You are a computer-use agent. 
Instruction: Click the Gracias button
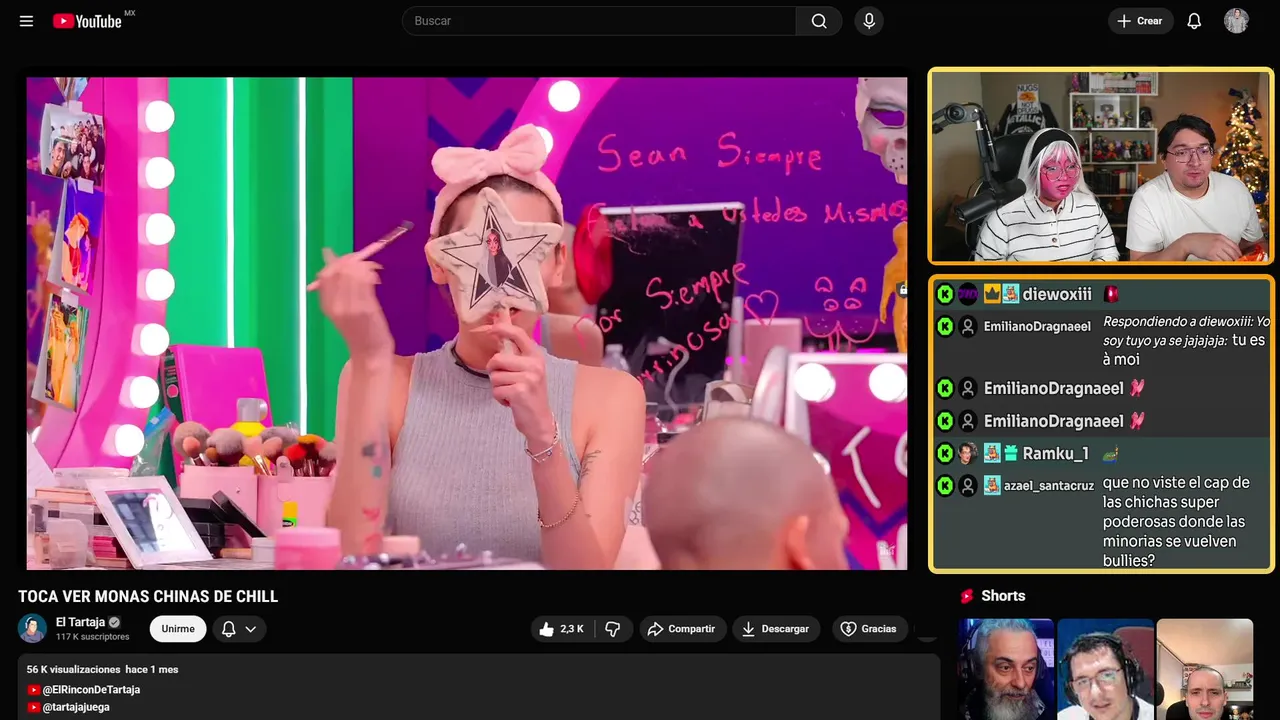point(868,629)
